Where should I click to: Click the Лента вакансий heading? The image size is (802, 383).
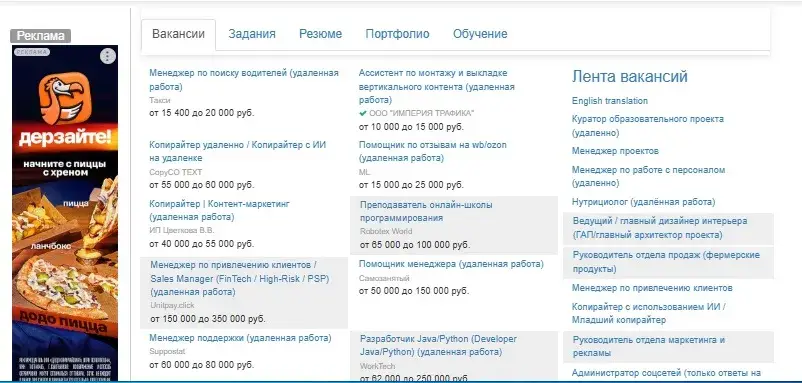pyautogui.click(x=630, y=77)
